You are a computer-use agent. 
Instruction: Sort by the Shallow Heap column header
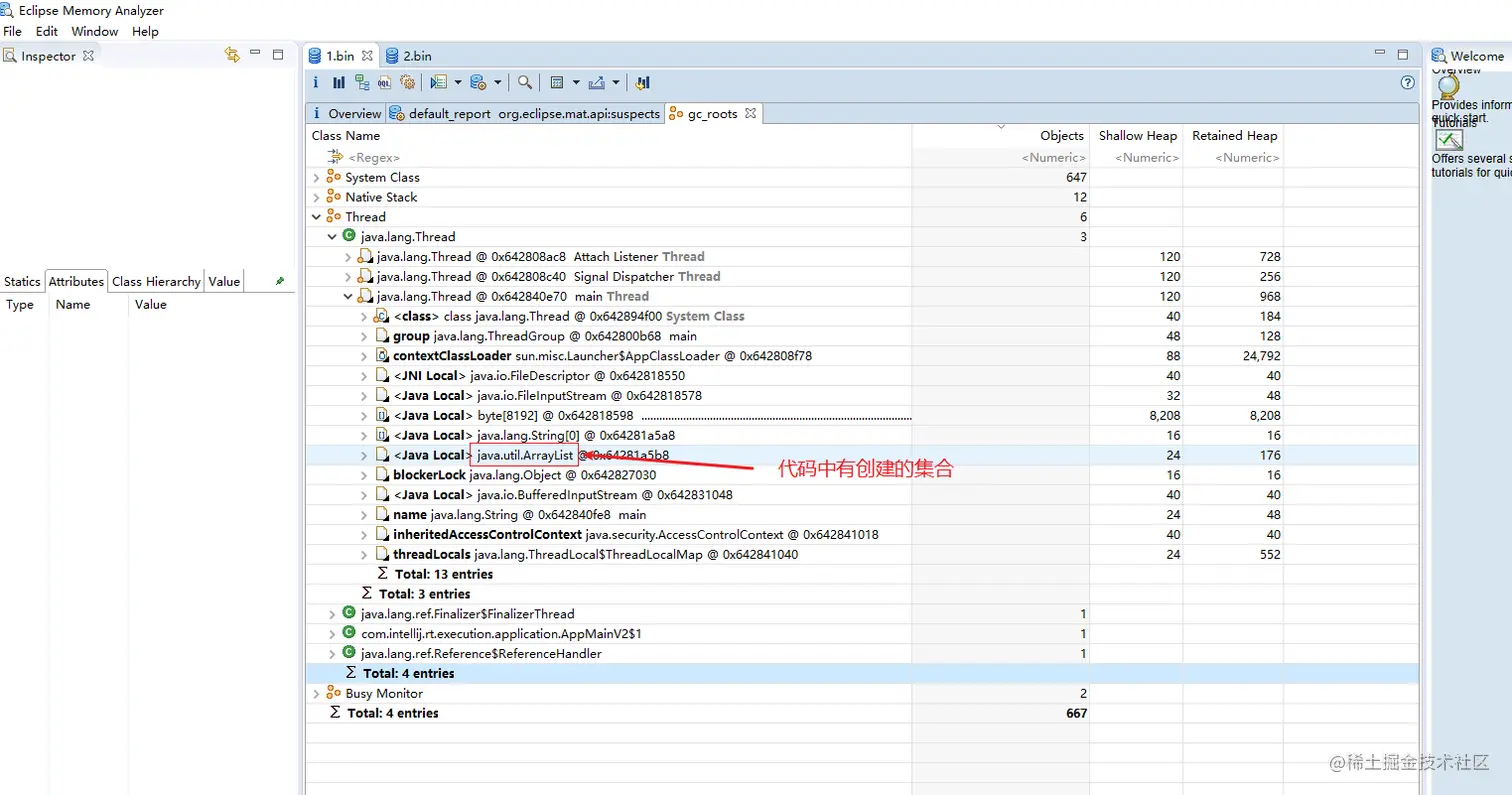coord(1137,136)
